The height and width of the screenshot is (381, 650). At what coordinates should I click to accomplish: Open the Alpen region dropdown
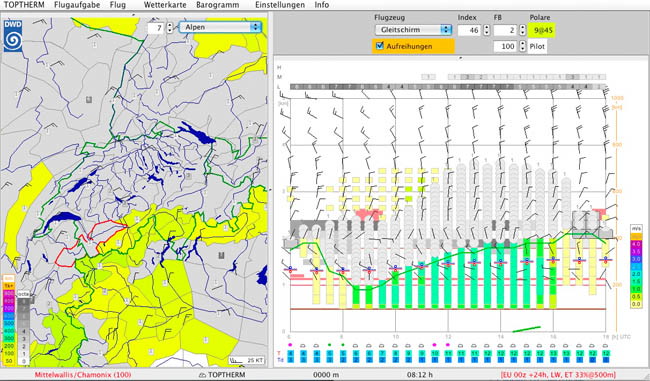click(x=220, y=27)
